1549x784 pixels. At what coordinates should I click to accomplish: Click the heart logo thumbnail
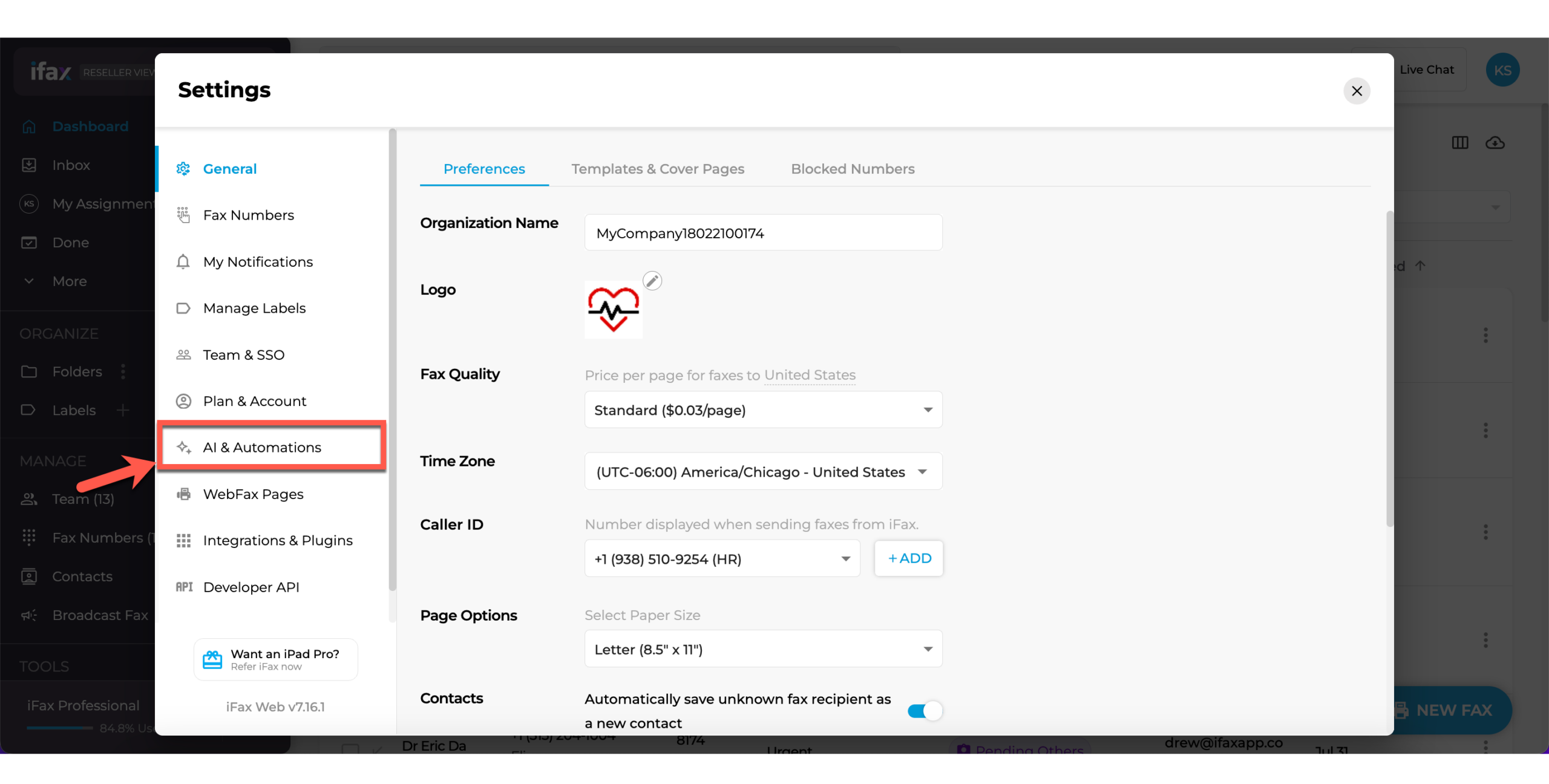click(x=613, y=309)
